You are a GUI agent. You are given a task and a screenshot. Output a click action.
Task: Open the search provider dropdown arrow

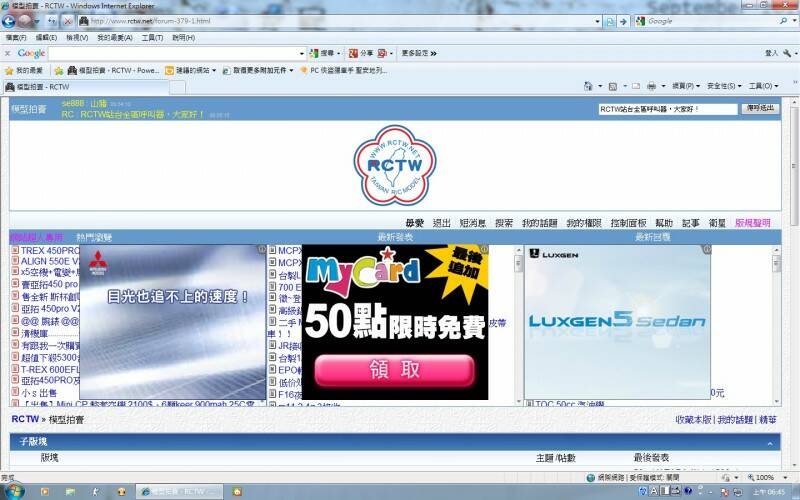[796, 21]
